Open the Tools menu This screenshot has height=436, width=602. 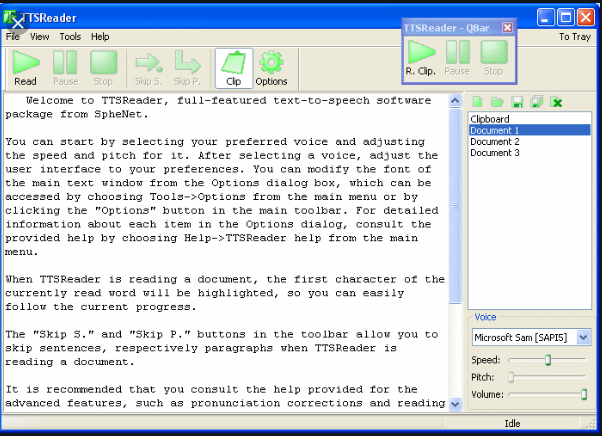(x=70, y=37)
